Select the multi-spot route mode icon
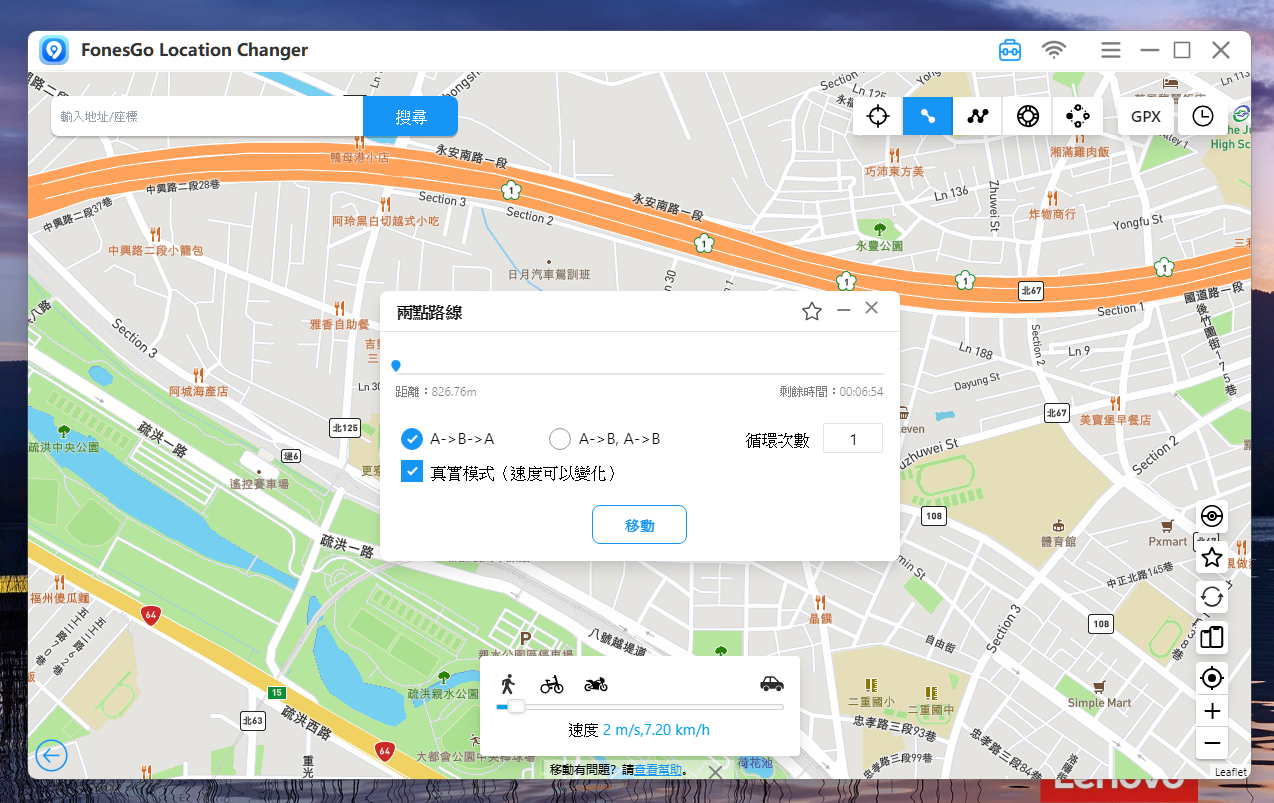The width and height of the screenshot is (1274, 803). (977, 116)
